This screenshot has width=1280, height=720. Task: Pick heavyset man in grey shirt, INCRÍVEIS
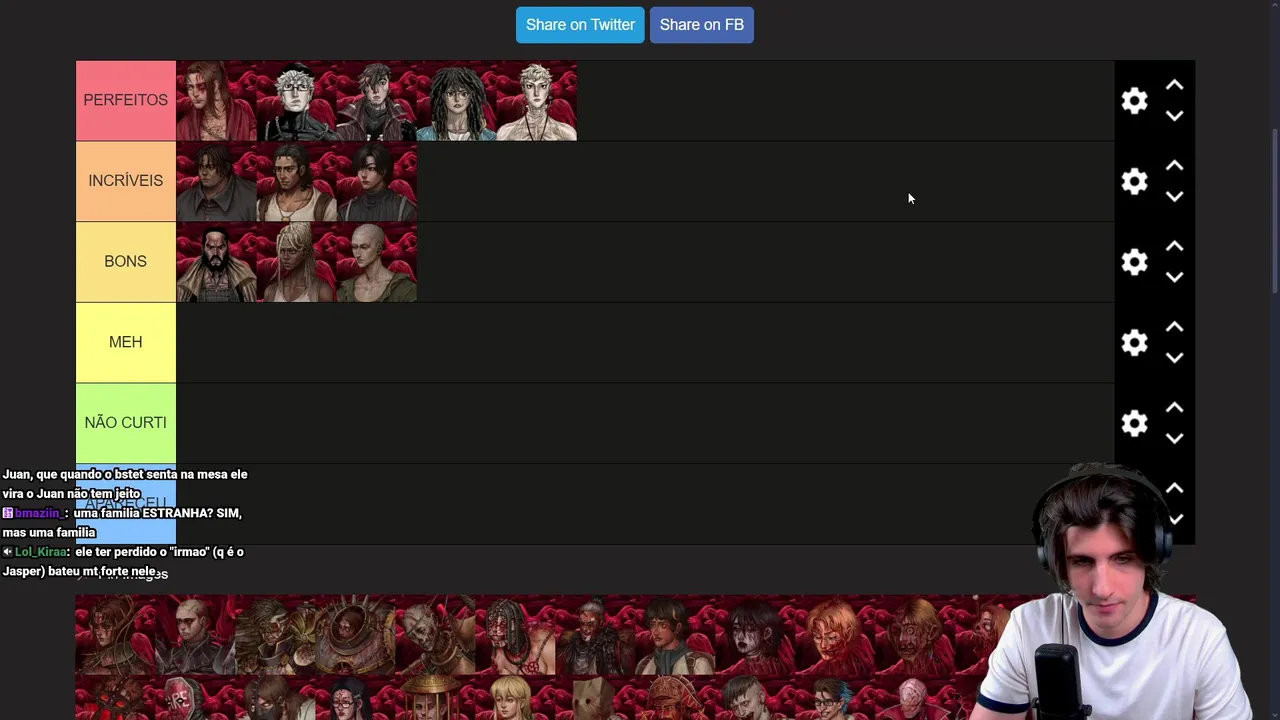pos(216,181)
